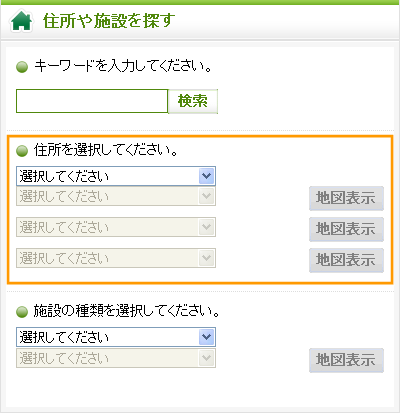Viewport: 401px width, 414px height.
Task: Click 地図表示 beside fourth address dropdown
Action: pos(346,260)
